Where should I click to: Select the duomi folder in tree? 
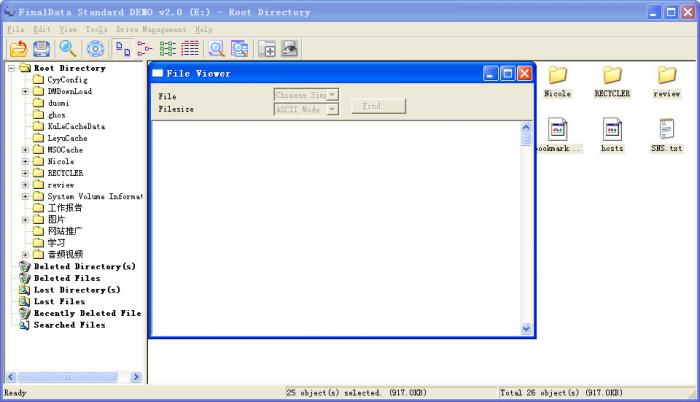[x=58, y=103]
